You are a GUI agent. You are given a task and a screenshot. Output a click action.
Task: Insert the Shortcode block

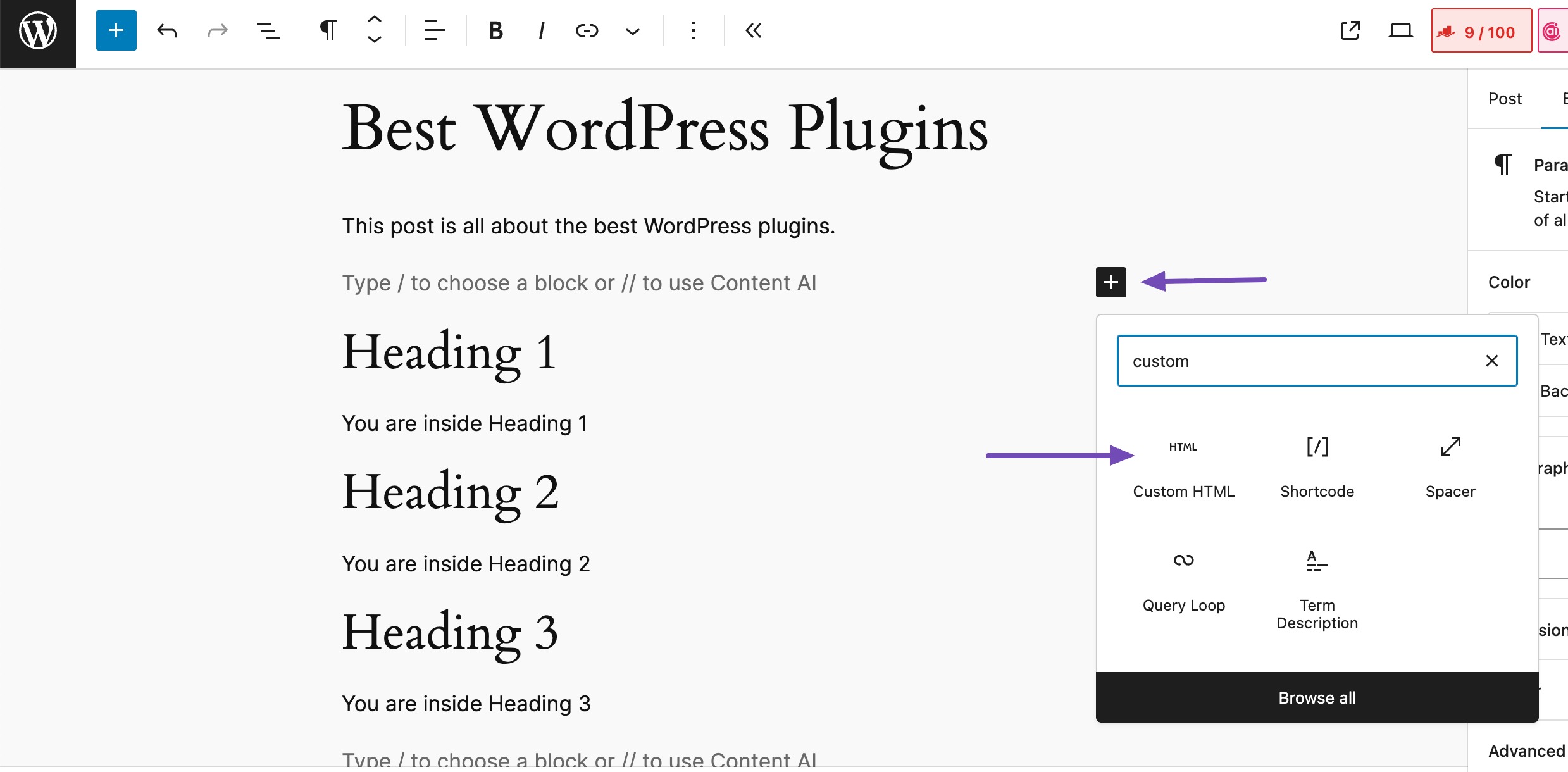click(x=1317, y=467)
